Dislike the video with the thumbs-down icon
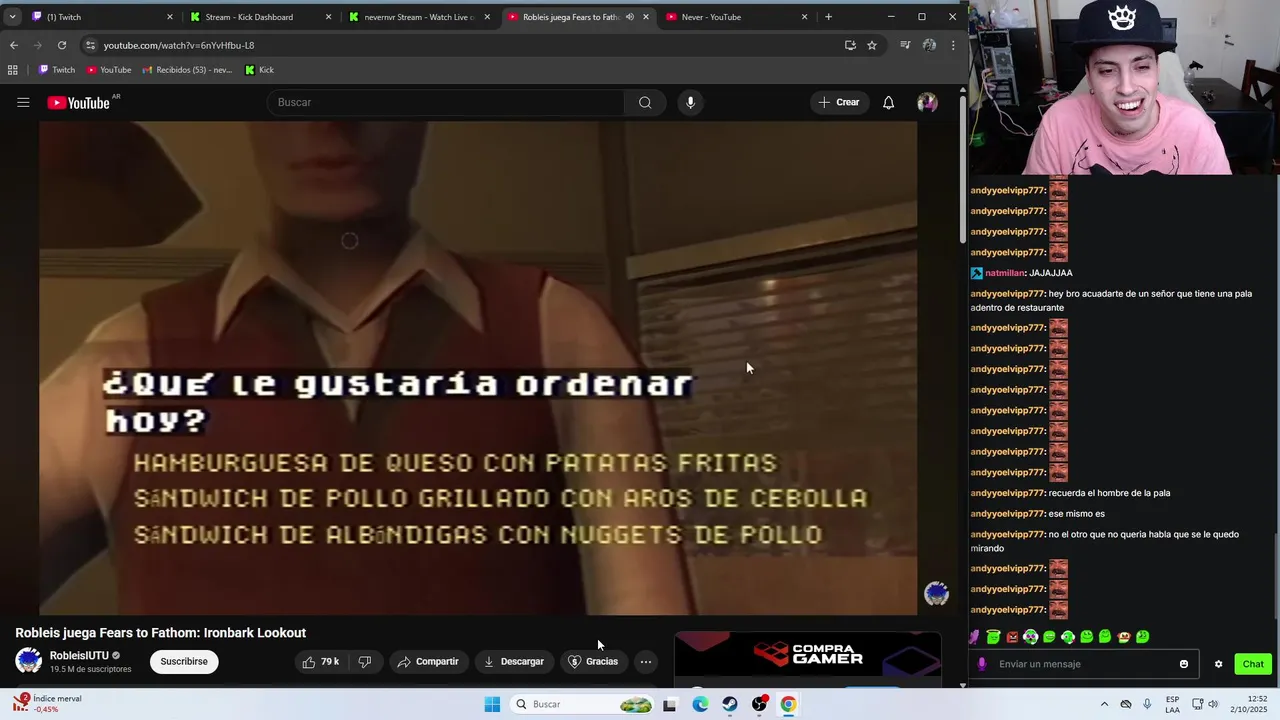The height and width of the screenshot is (720, 1280). coord(365,661)
